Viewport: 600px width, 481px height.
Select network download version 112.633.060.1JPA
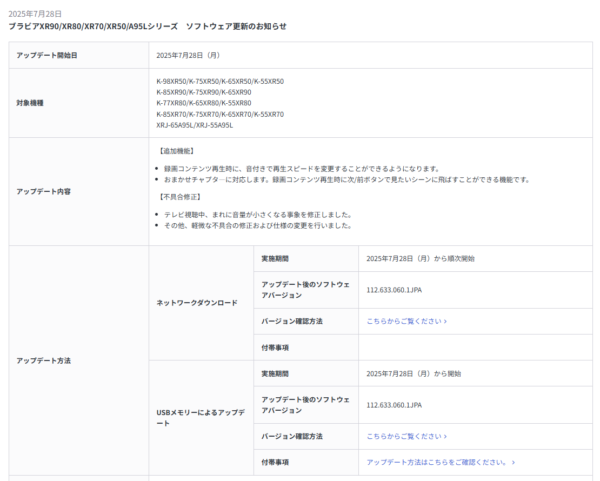point(394,290)
